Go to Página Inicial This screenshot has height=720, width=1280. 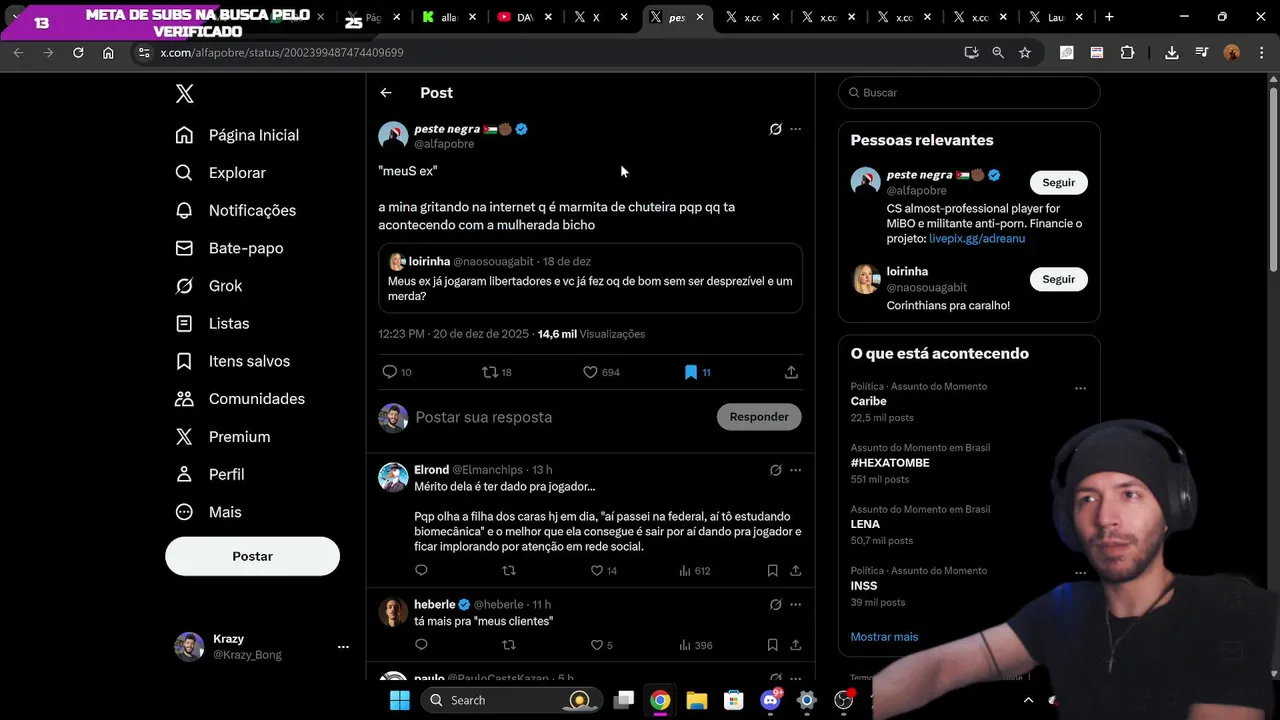238,135
